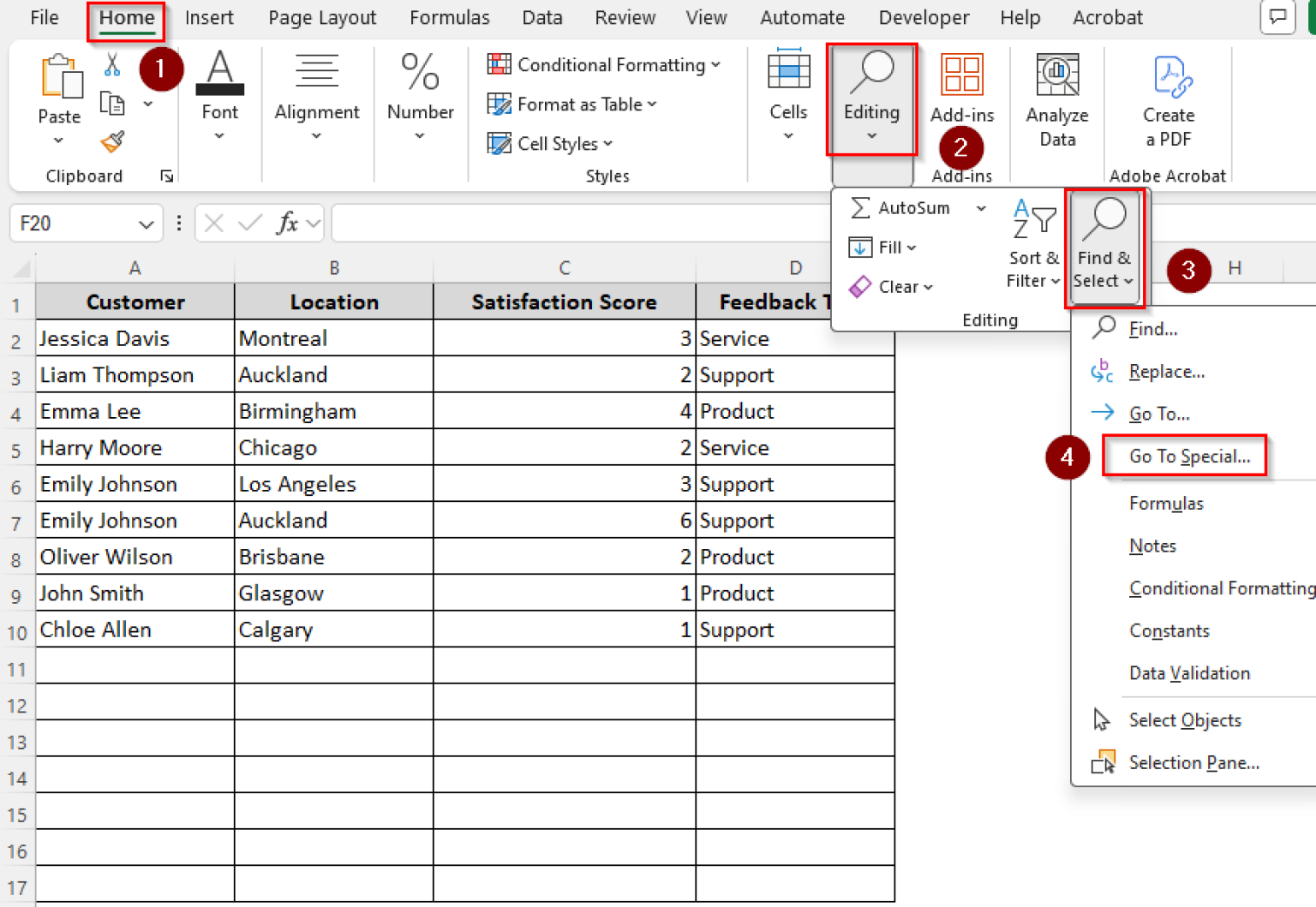Open the Analyze Data tool
Image resolution: width=1316 pixels, height=907 pixels.
point(1056,94)
